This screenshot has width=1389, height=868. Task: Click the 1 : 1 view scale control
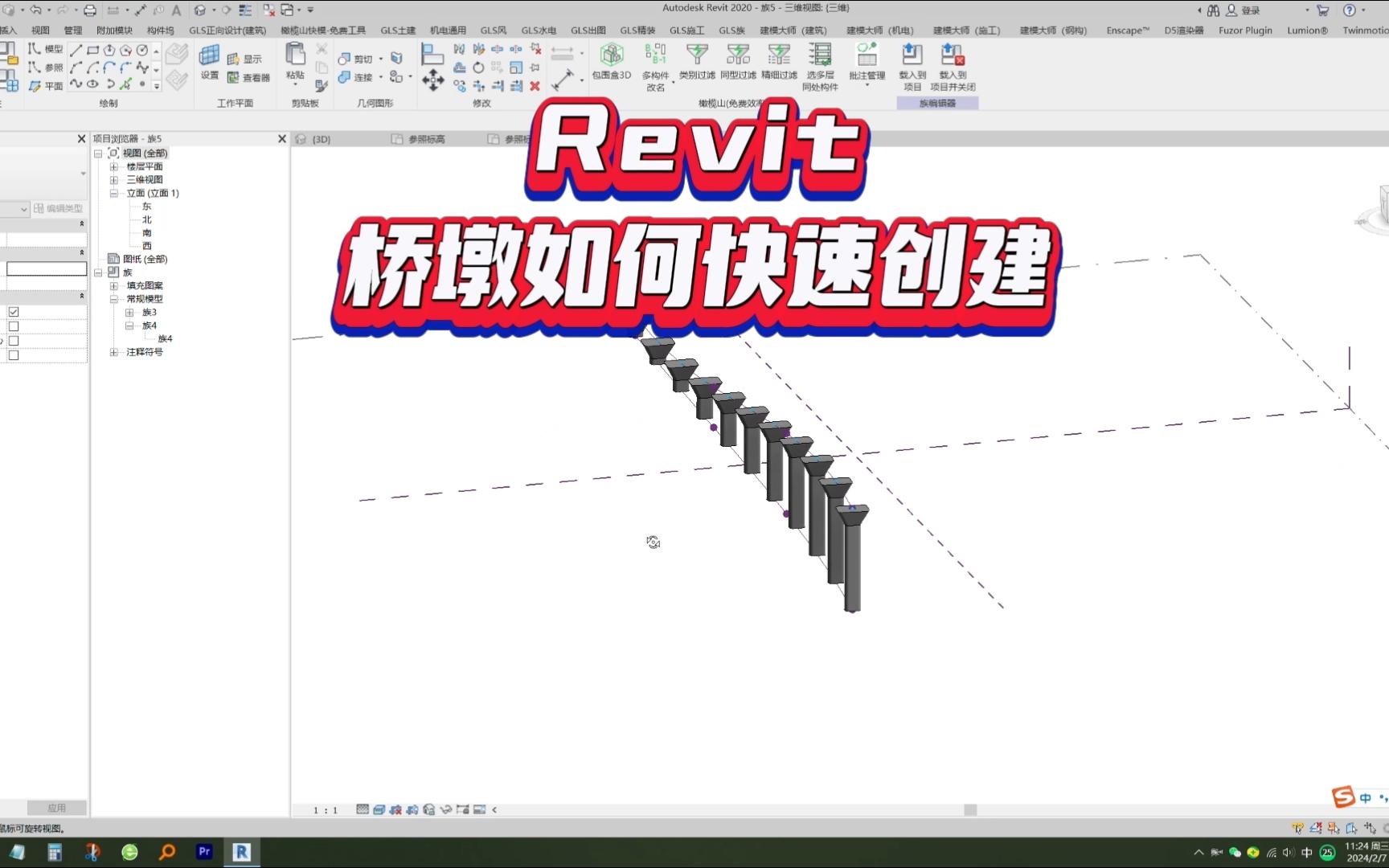tap(326, 810)
